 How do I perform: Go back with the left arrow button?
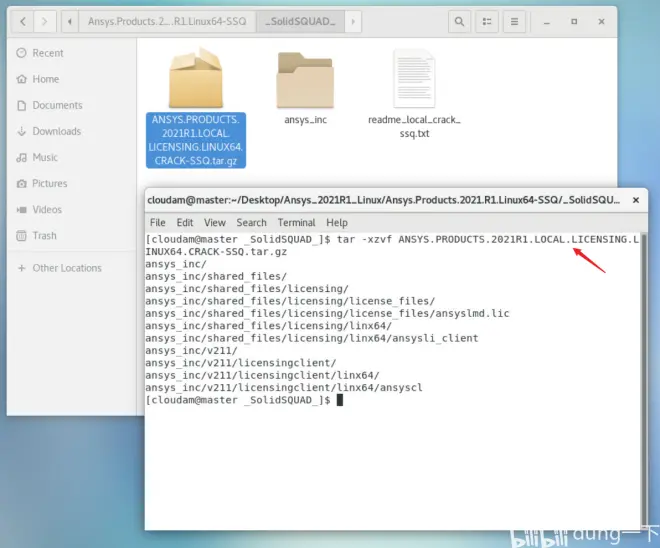[23, 21]
